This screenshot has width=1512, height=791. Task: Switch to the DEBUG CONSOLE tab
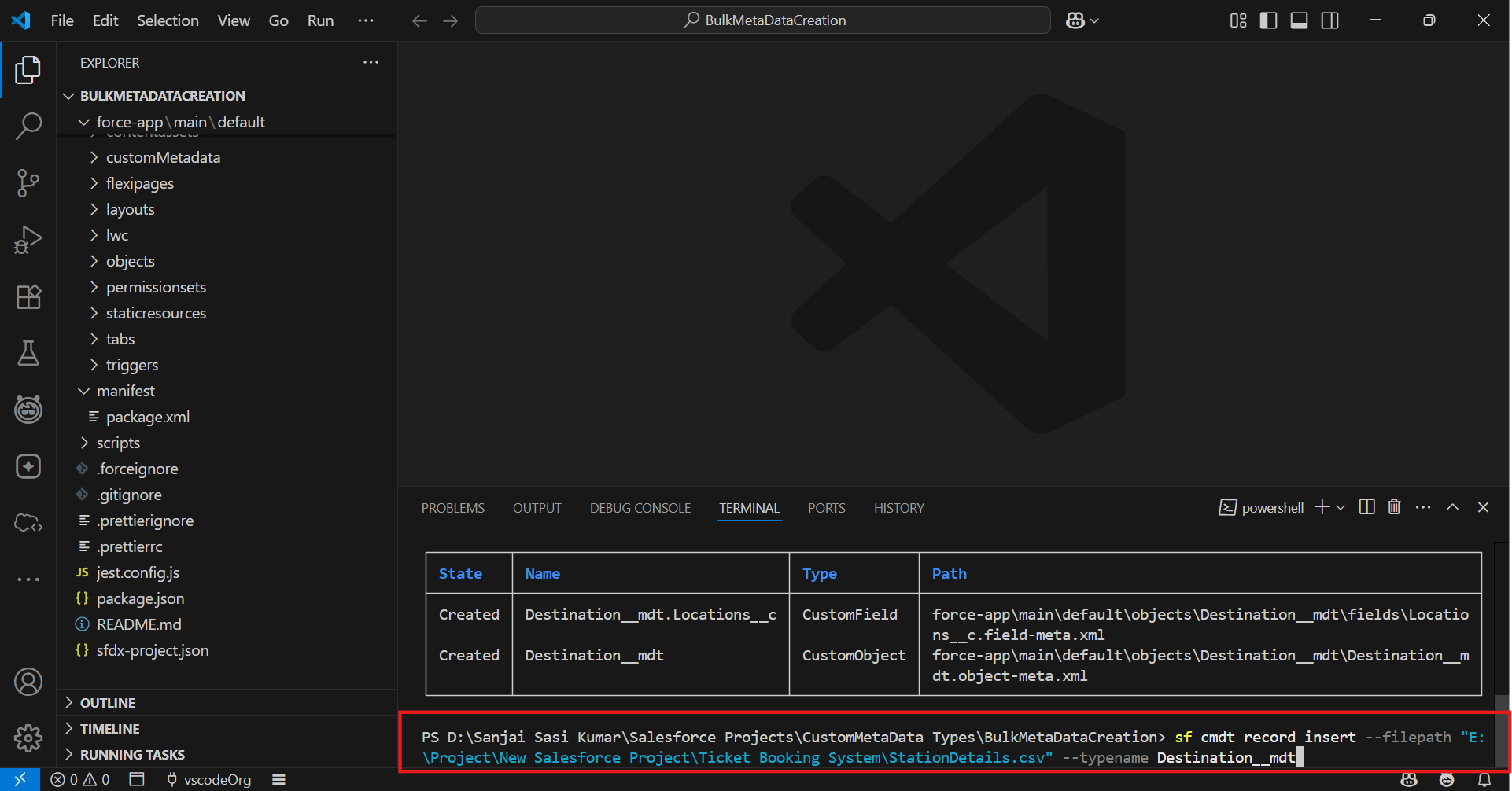pos(640,508)
